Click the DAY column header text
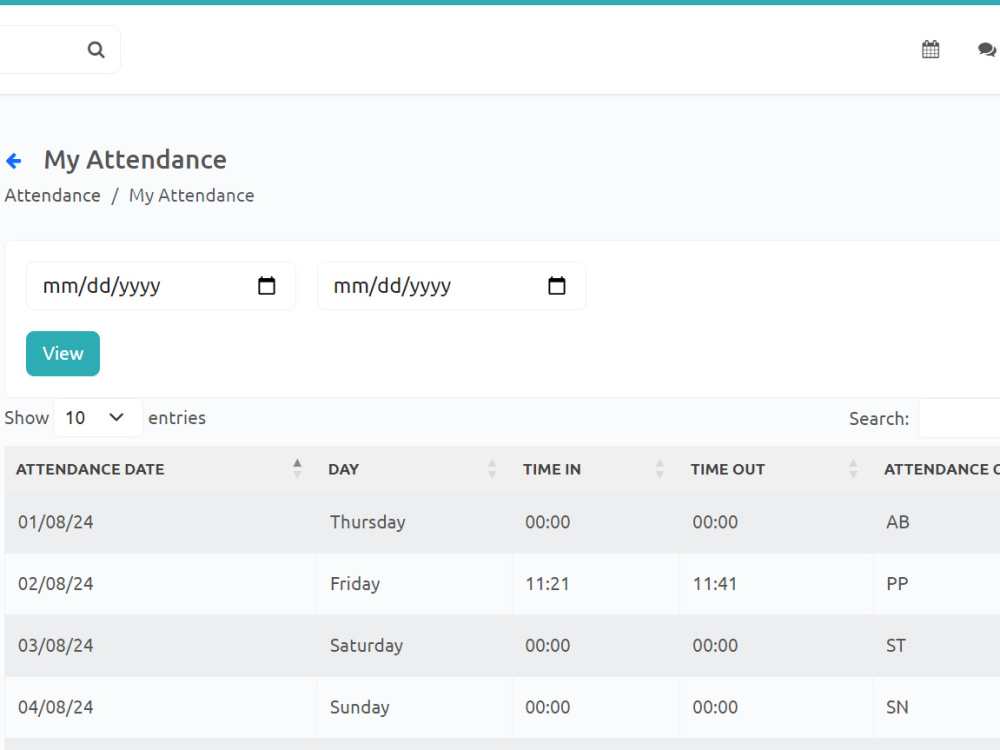This screenshot has height=750, width=1000. [x=343, y=469]
